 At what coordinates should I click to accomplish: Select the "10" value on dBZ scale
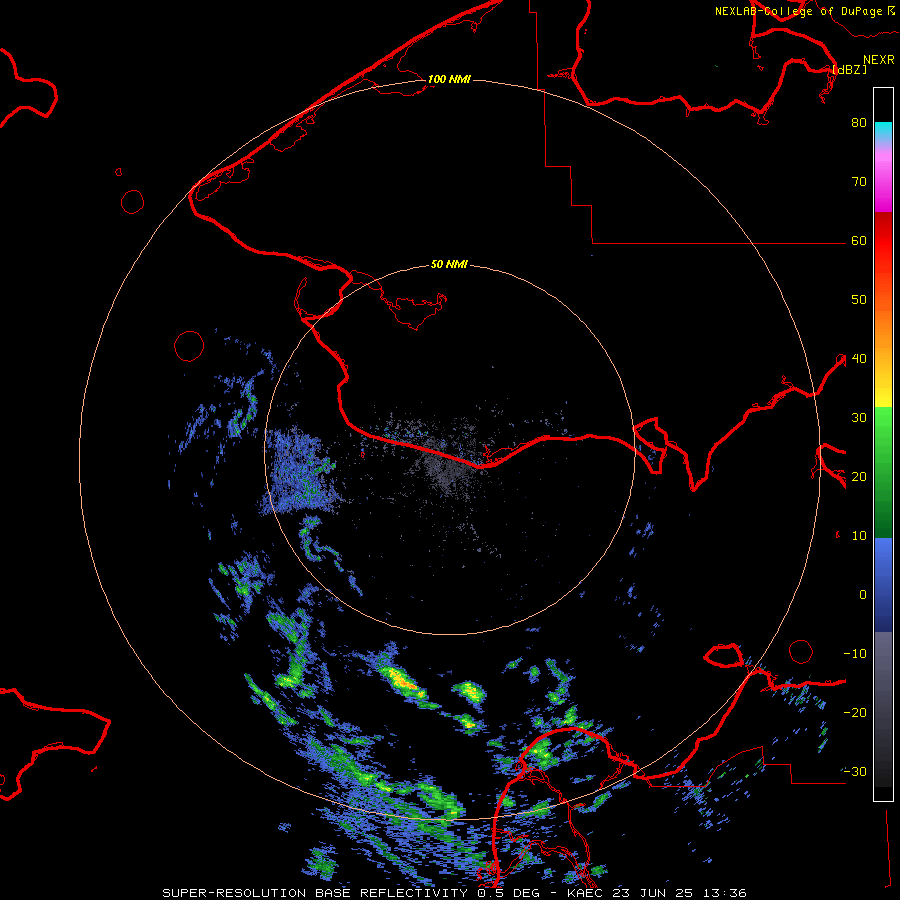click(859, 536)
